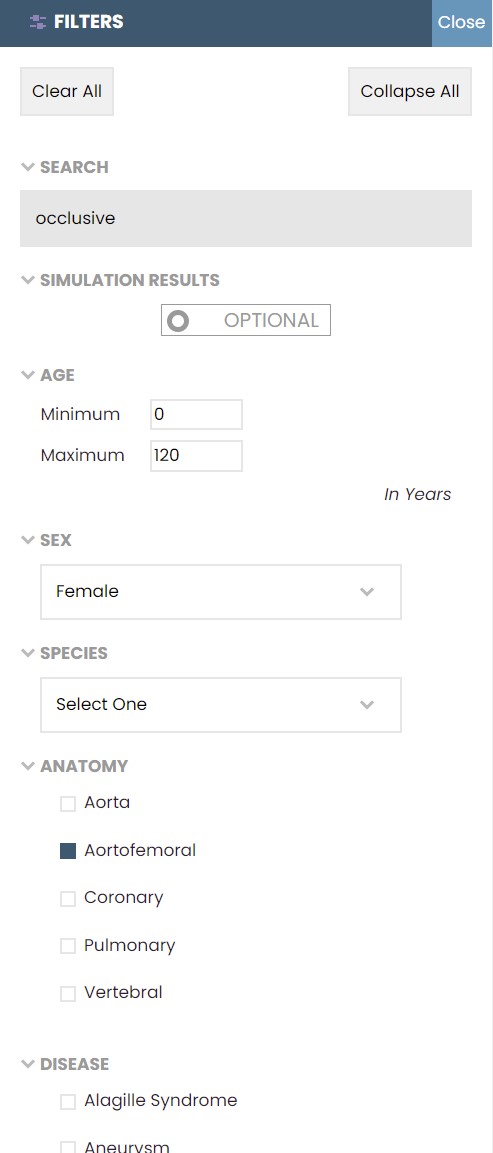Image resolution: width=493 pixels, height=1153 pixels.
Task: Collapse the Anatomy section chevron
Action: (x=28, y=766)
